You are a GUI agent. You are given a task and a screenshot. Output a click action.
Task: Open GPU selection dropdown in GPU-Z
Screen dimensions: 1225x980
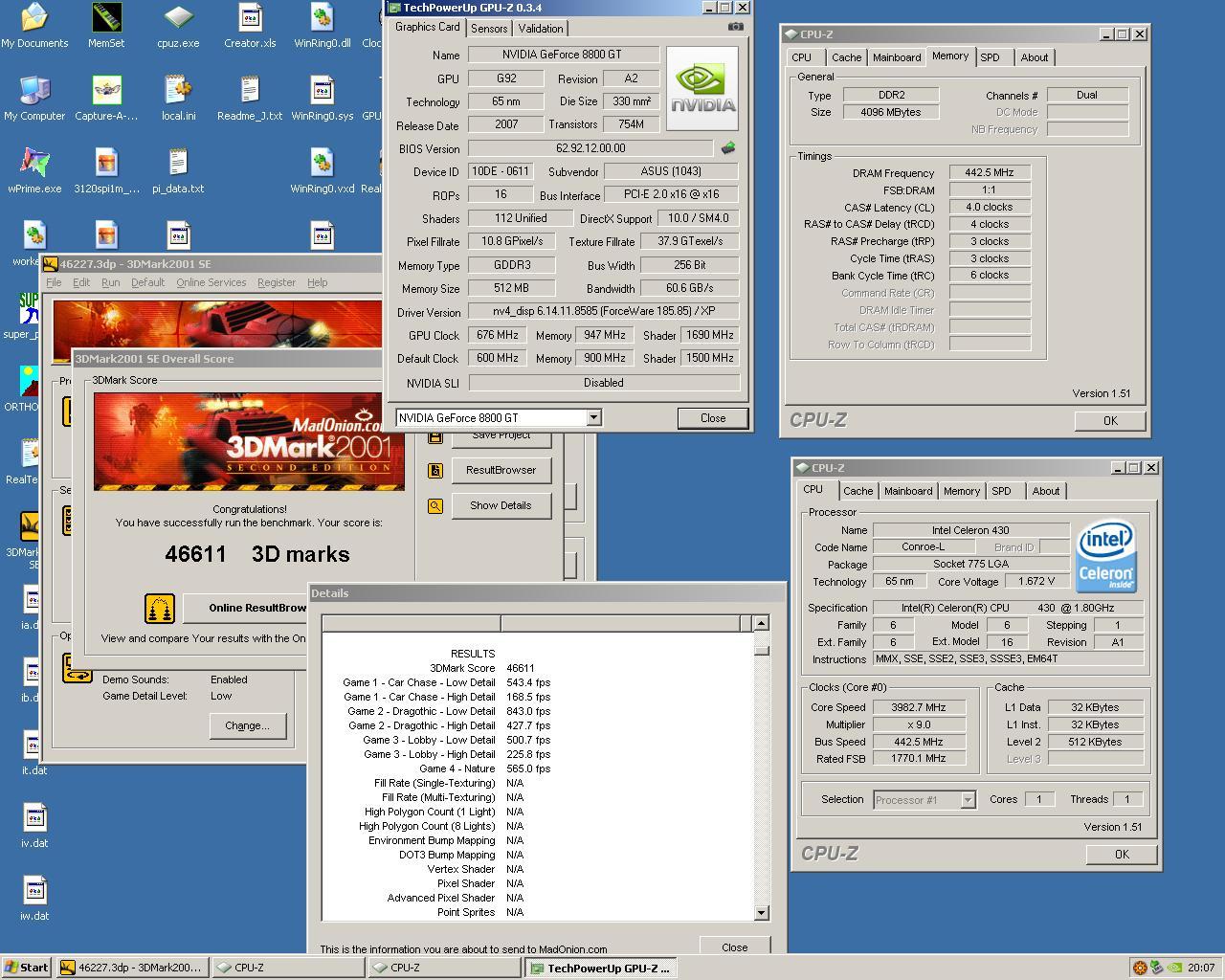[593, 418]
